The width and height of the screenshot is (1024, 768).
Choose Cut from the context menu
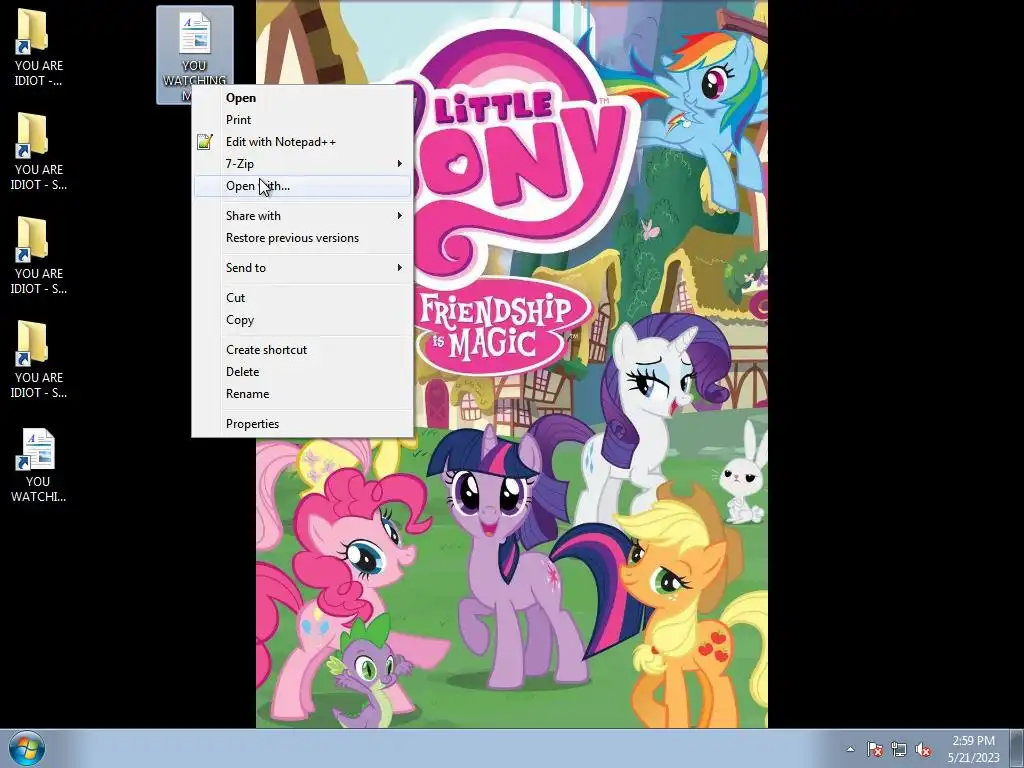[302, 298]
